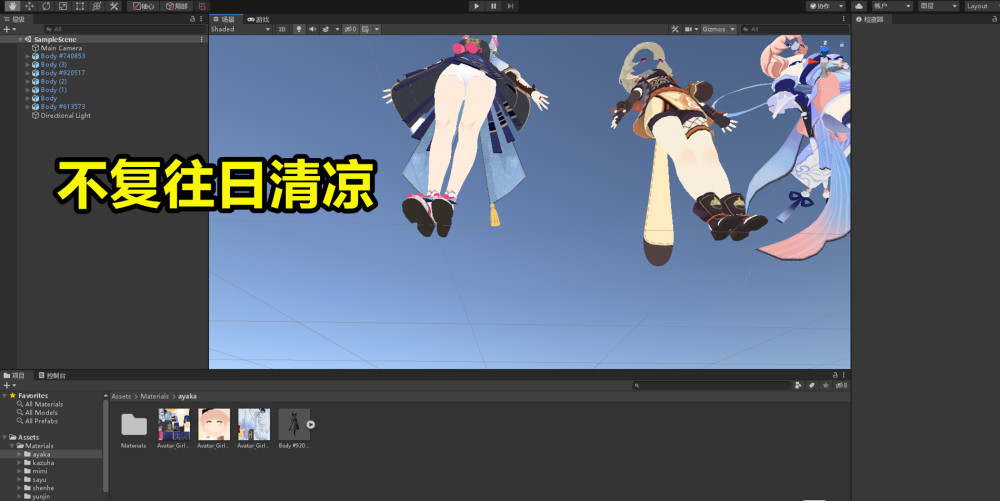The width and height of the screenshot is (1000, 501).
Task: Switch to the Project (项目) tab
Action: (14, 375)
